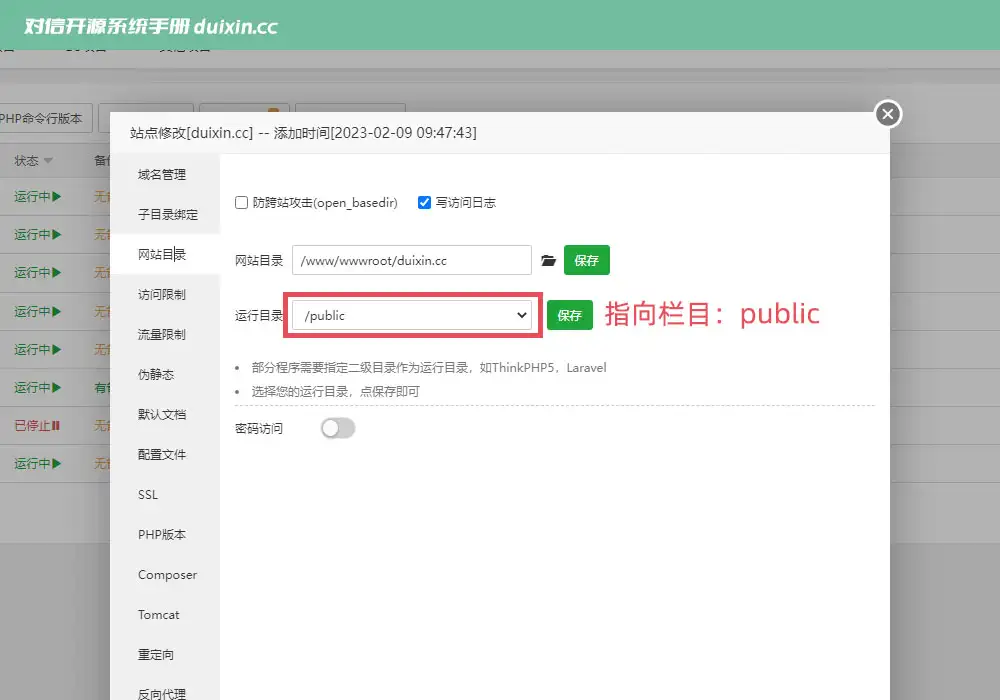
Task: Select the PHP version tab
Action: [162, 535]
